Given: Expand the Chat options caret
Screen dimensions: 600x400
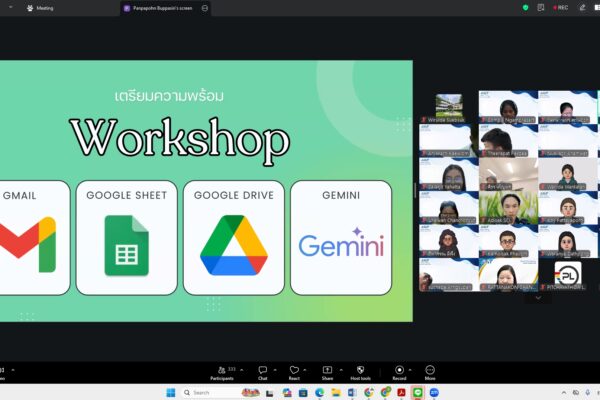Looking at the screenshot, I should click(x=275, y=370).
